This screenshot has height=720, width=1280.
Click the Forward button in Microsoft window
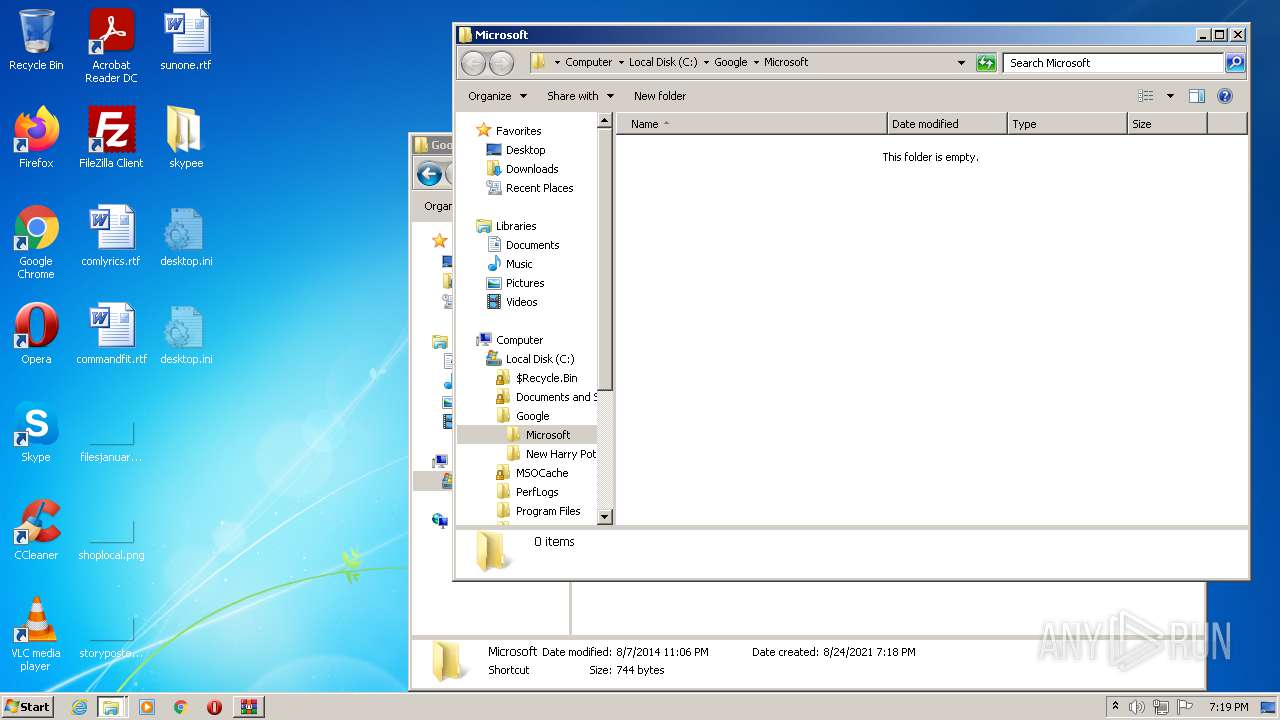(x=501, y=63)
